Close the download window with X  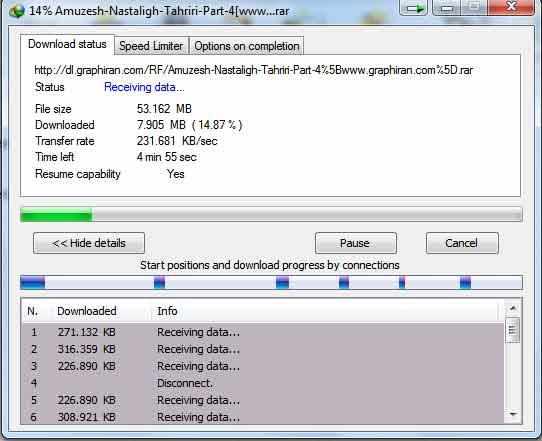coord(511,7)
